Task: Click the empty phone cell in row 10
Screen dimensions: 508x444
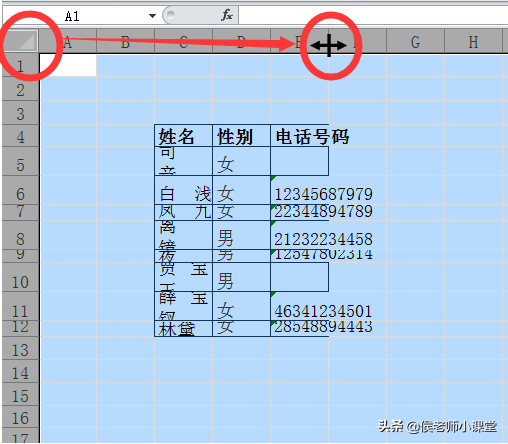Action: click(x=300, y=277)
